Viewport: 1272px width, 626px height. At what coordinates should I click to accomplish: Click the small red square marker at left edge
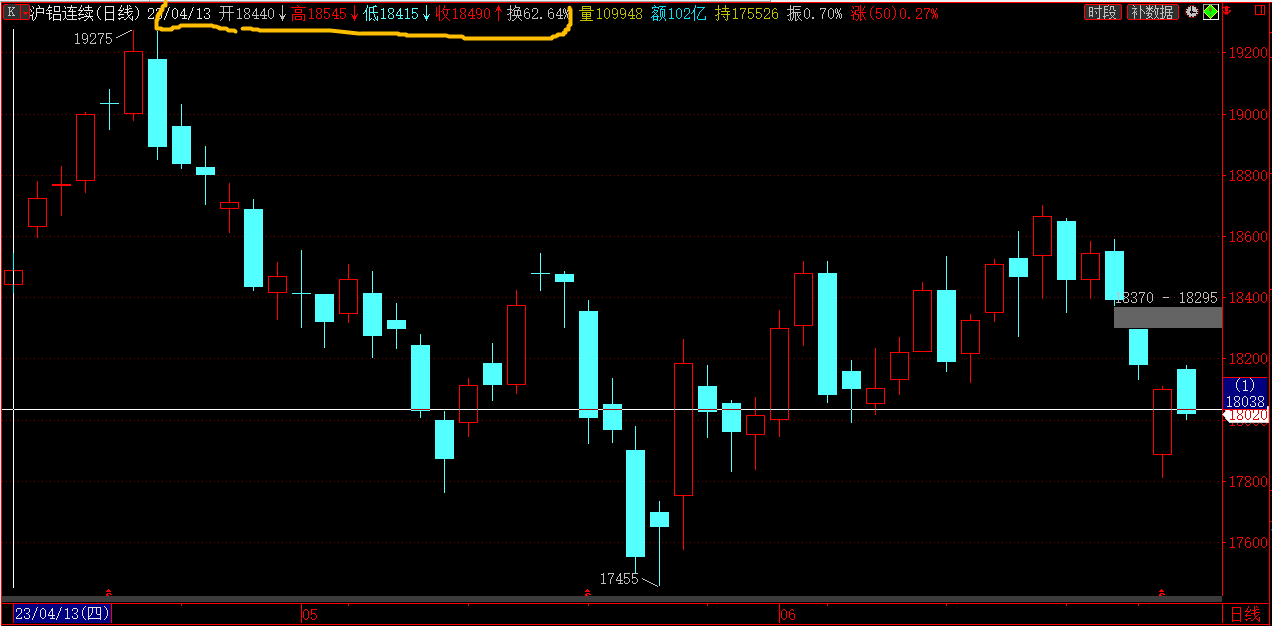pos(13,277)
